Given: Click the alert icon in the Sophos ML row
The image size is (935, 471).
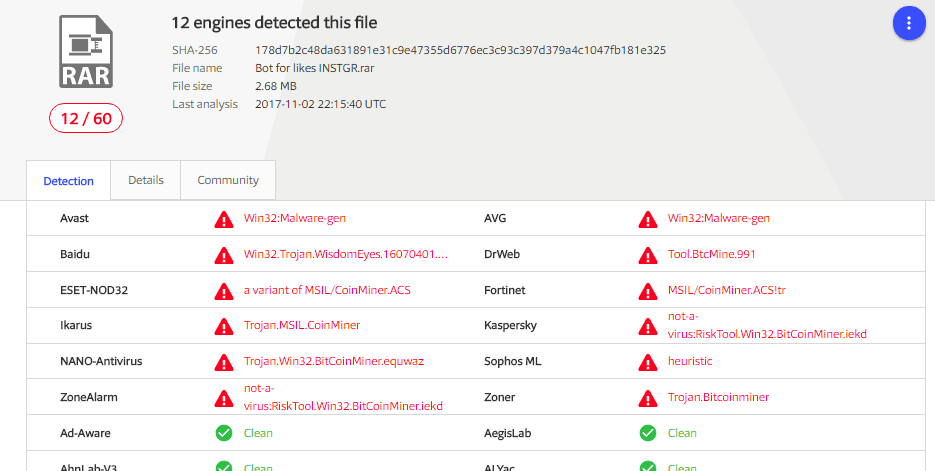Looking at the screenshot, I should (x=648, y=361).
